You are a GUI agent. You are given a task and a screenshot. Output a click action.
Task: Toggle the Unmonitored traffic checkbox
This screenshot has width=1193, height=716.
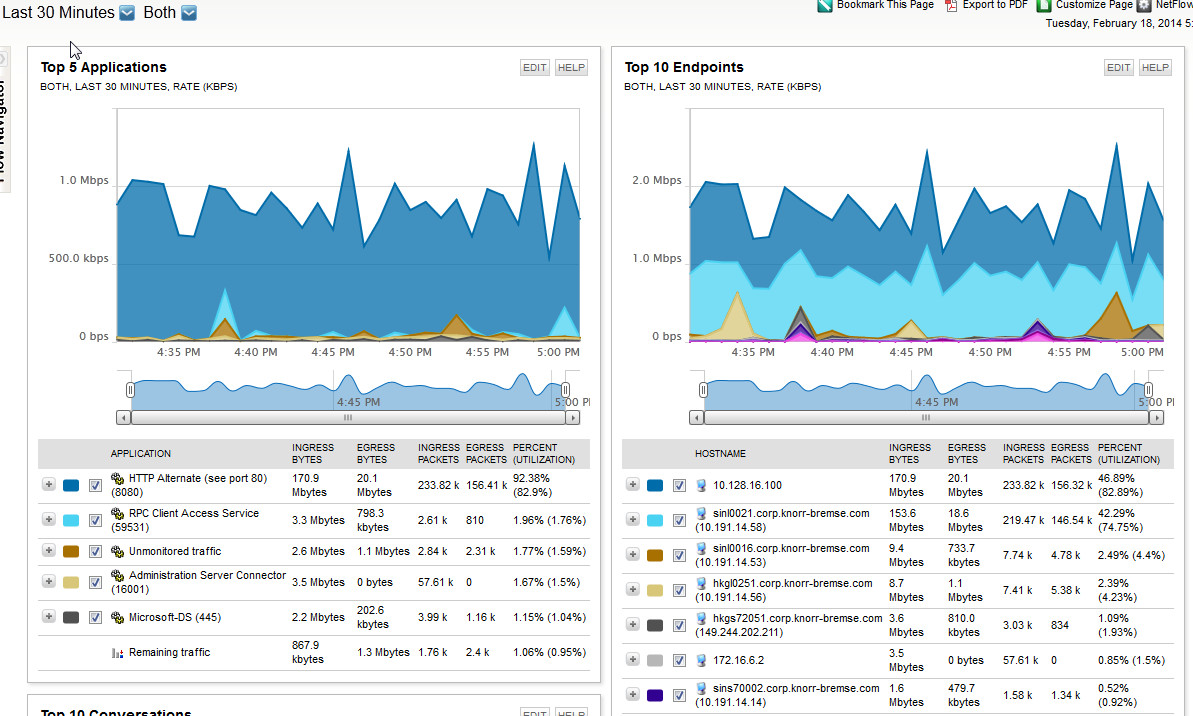tap(95, 552)
